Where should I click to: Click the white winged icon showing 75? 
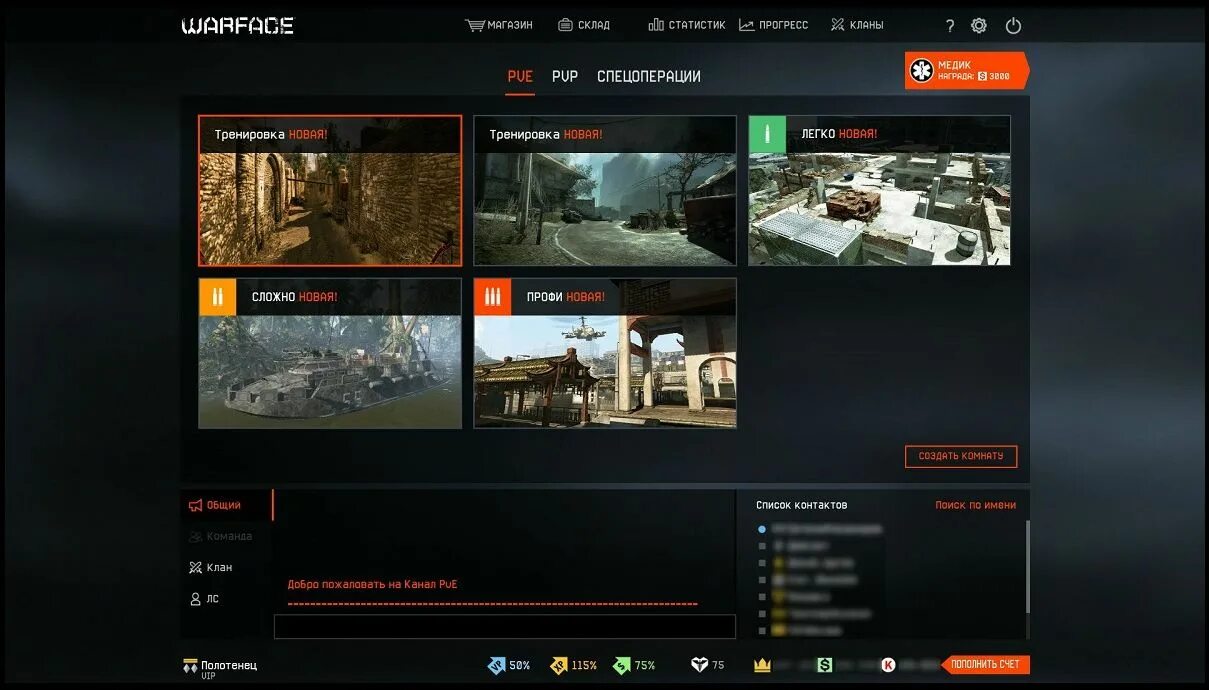[x=699, y=665]
